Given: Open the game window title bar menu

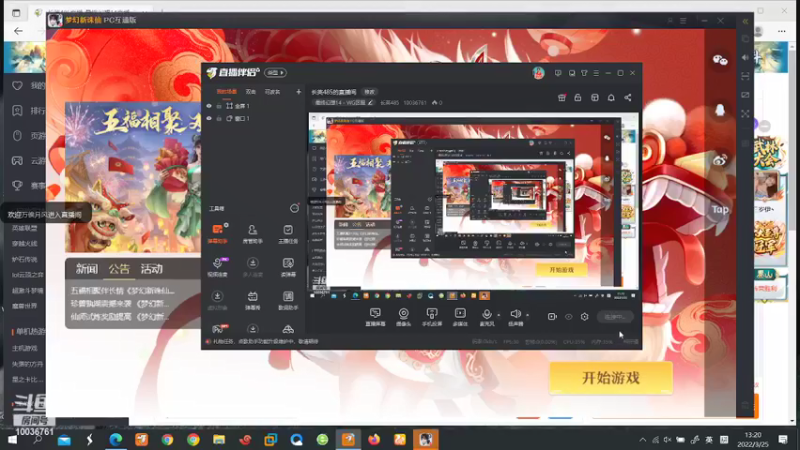Looking at the screenshot, I should 683,20.
